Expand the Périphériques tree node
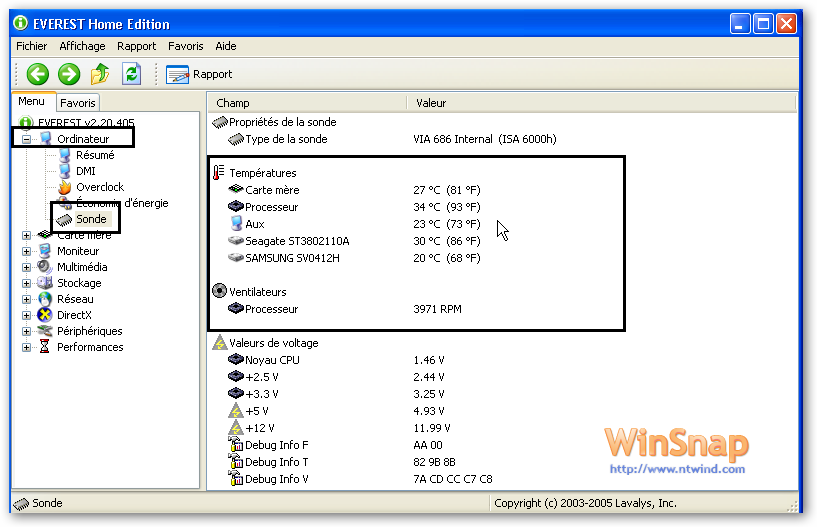Screen dimensions: 817x527 pyautogui.click(x=26, y=332)
